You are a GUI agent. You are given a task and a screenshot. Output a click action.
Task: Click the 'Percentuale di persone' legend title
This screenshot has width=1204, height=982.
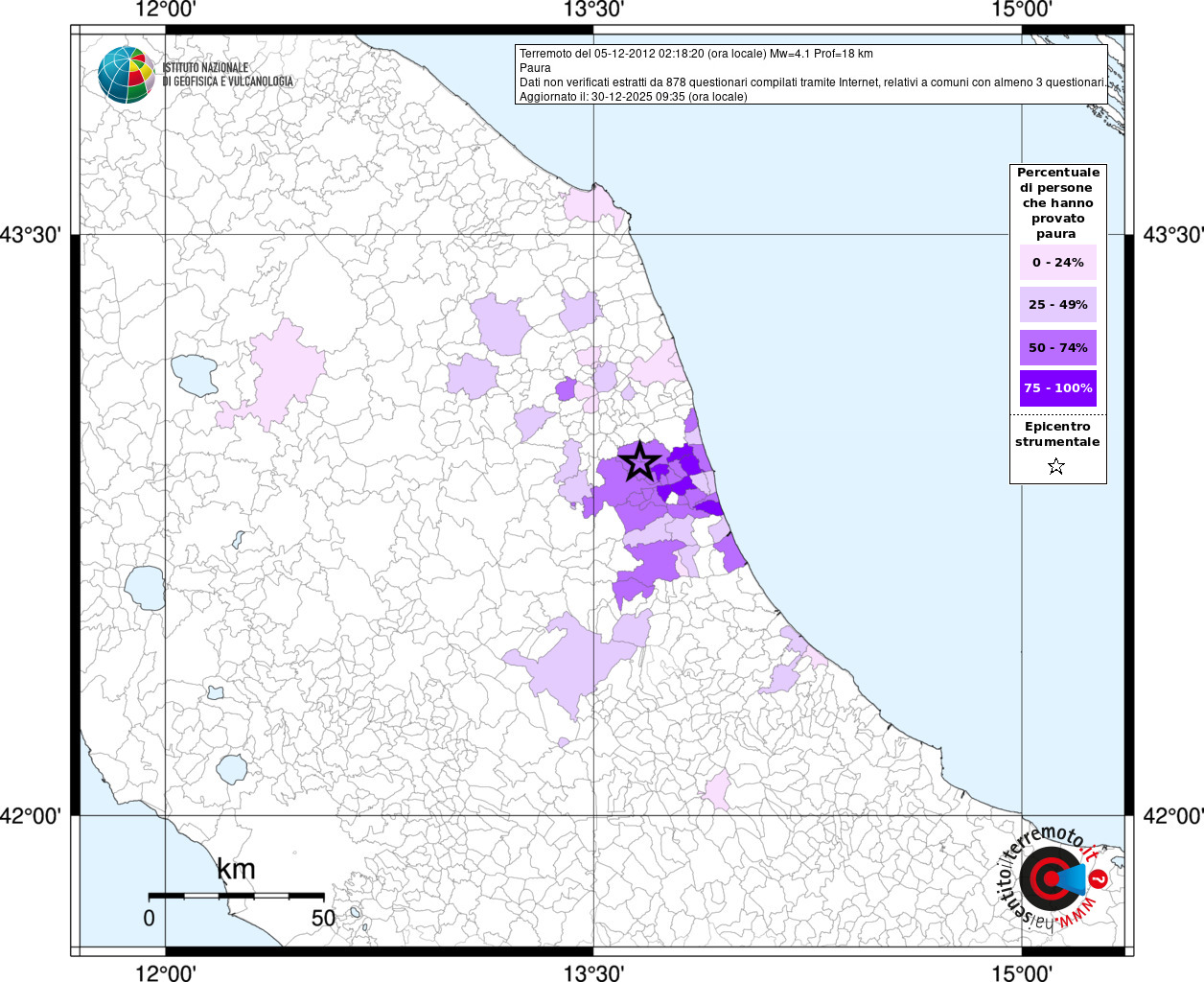click(1057, 202)
